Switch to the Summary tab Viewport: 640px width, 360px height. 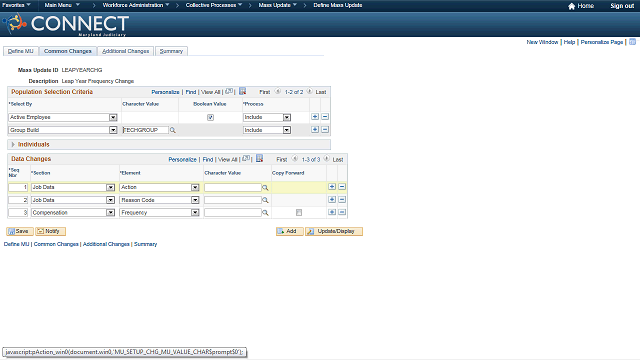(171, 51)
